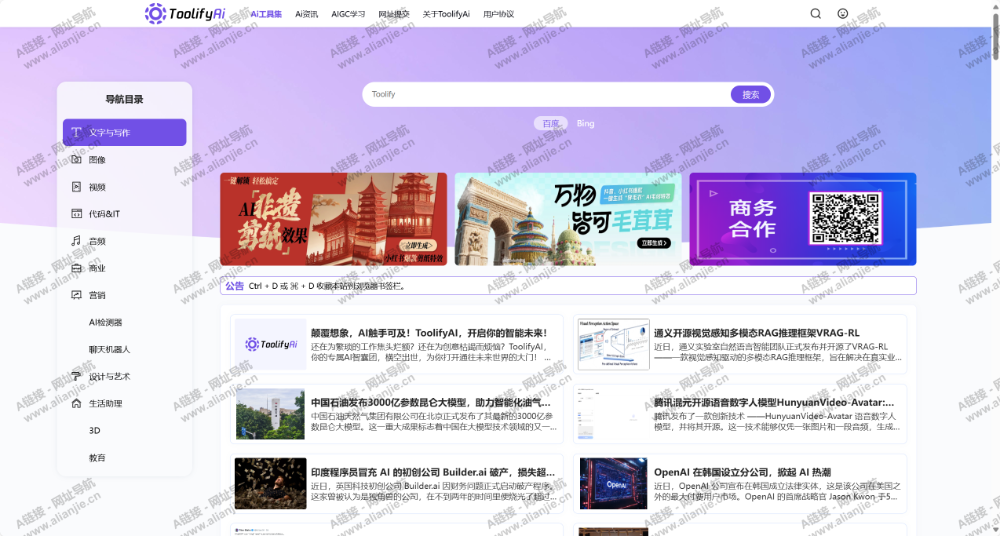Viewport: 1000px width, 536px height.
Task: Open the red AI非遗剪纸效果 banner
Action: click(334, 219)
